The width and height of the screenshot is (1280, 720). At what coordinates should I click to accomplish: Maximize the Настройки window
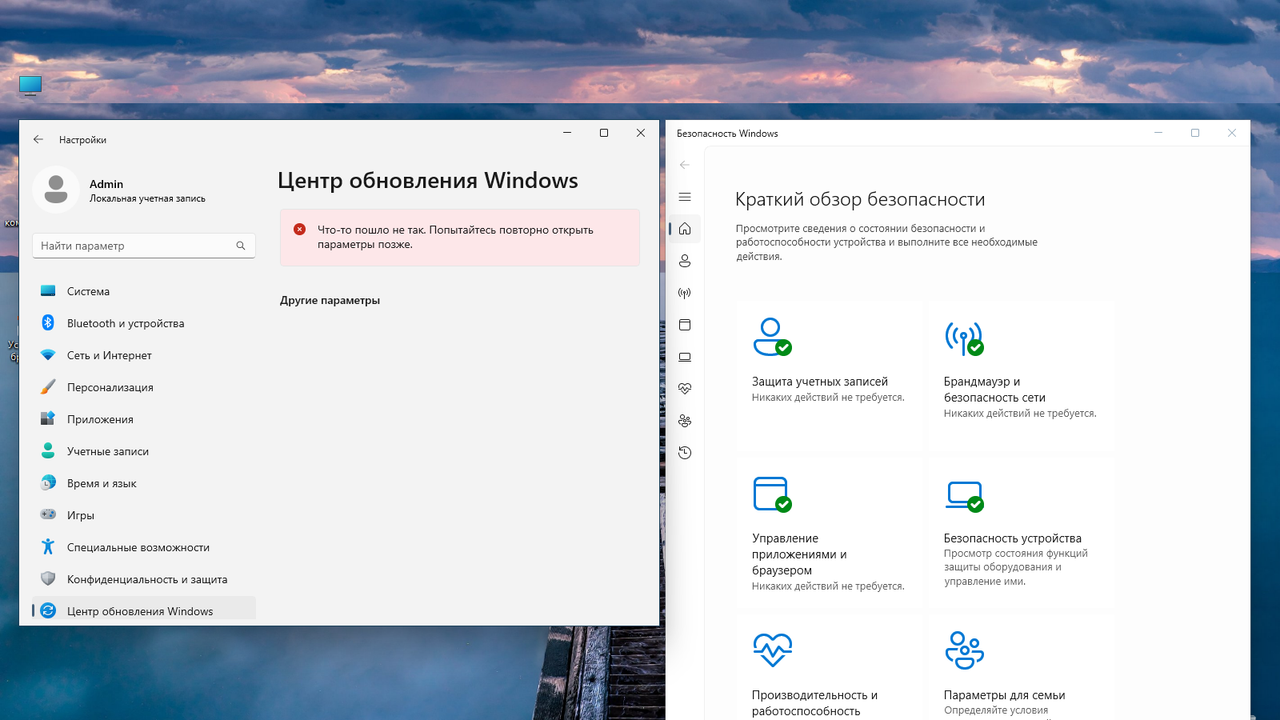(604, 133)
